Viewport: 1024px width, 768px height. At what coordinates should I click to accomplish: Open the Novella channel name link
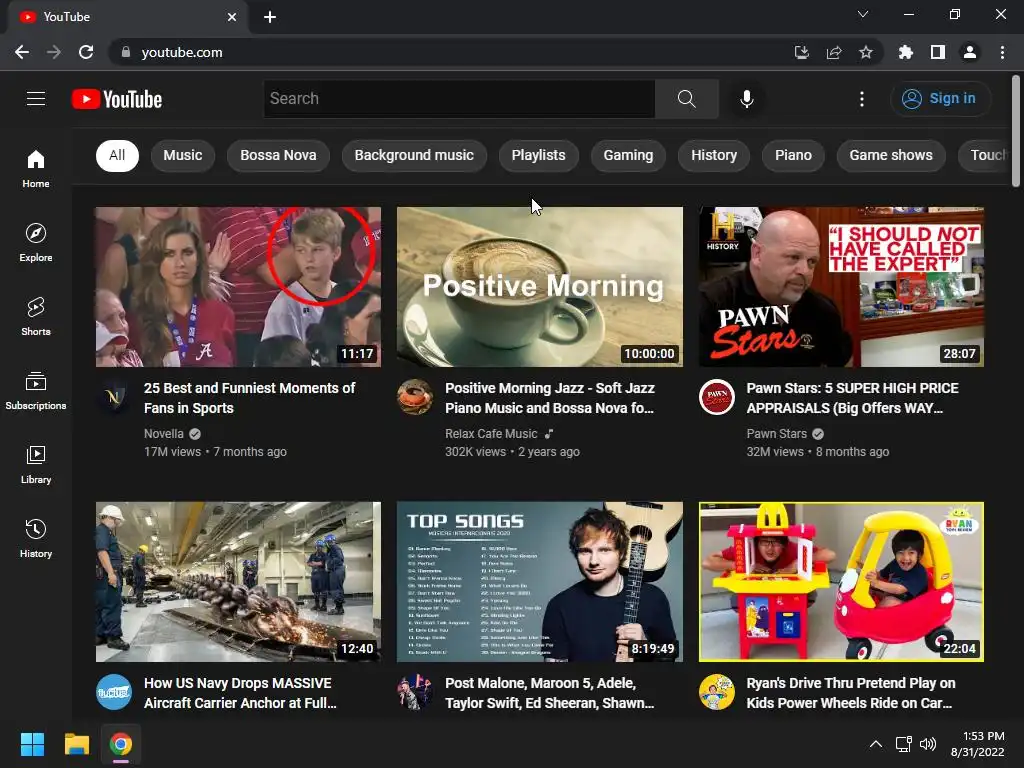(x=163, y=434)
